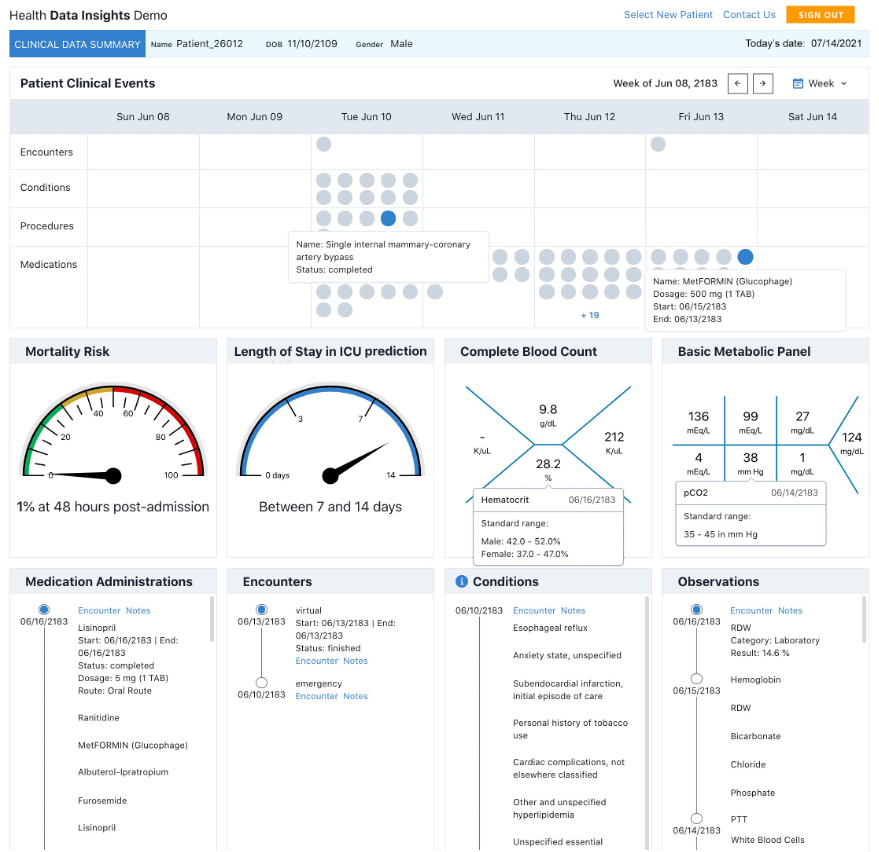
Task: Click the ICU length of stay gauge needle
Action: pyautogui.click(x=354, y=463)
